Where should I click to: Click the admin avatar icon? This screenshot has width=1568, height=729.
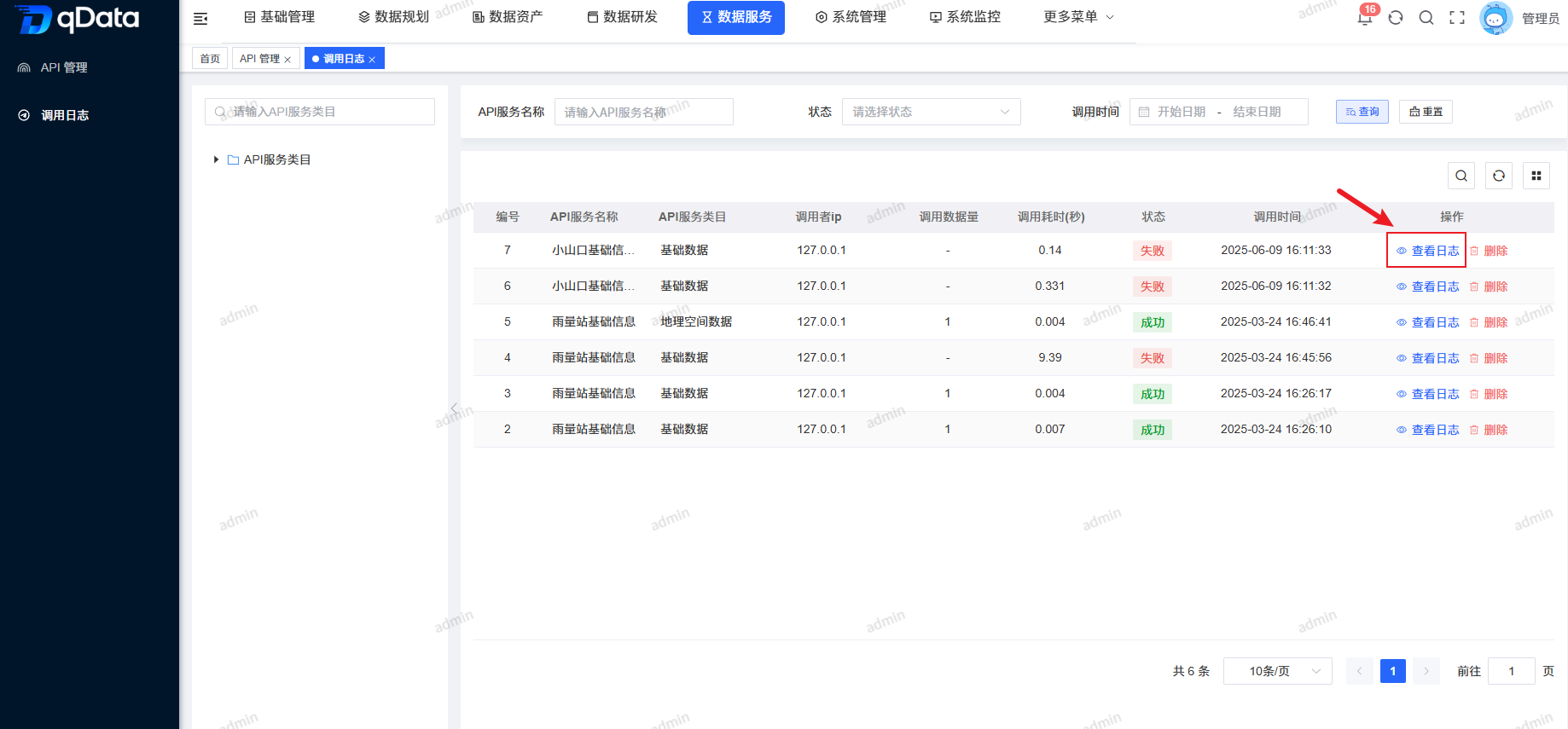click(1495, 18)
